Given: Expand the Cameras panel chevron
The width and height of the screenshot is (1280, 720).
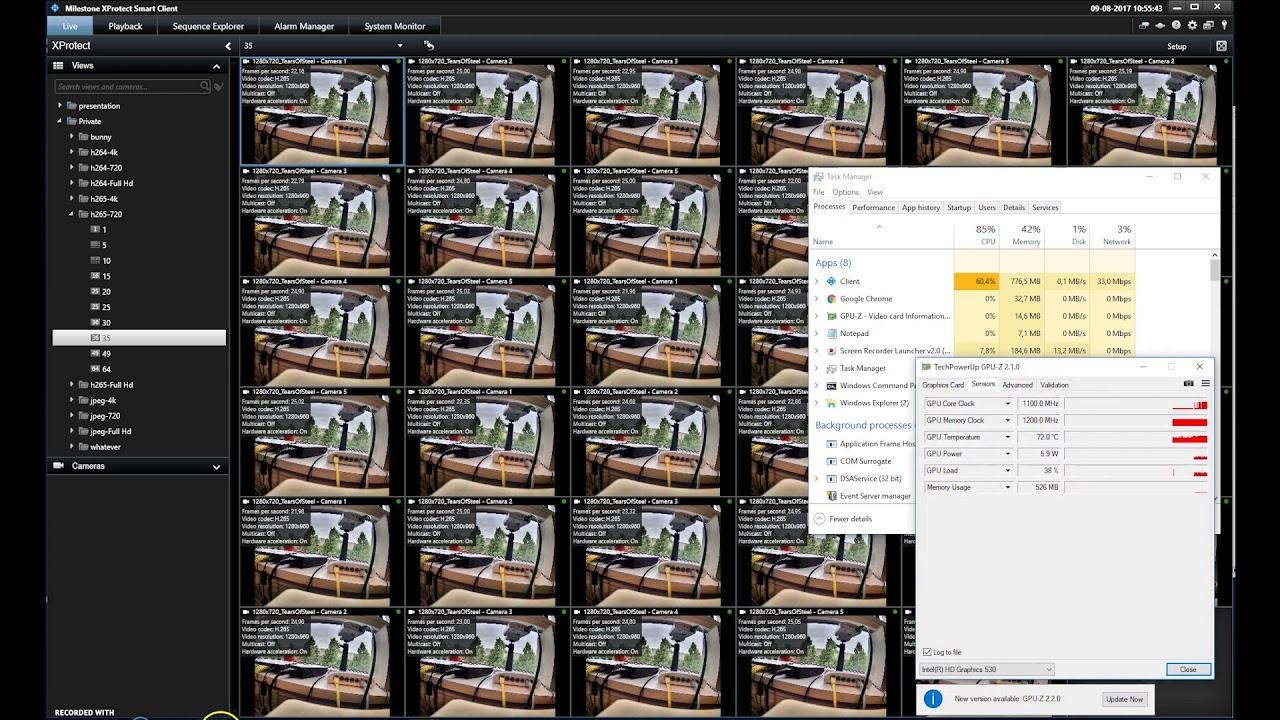Looking at the screenshot, I should 216,466.
